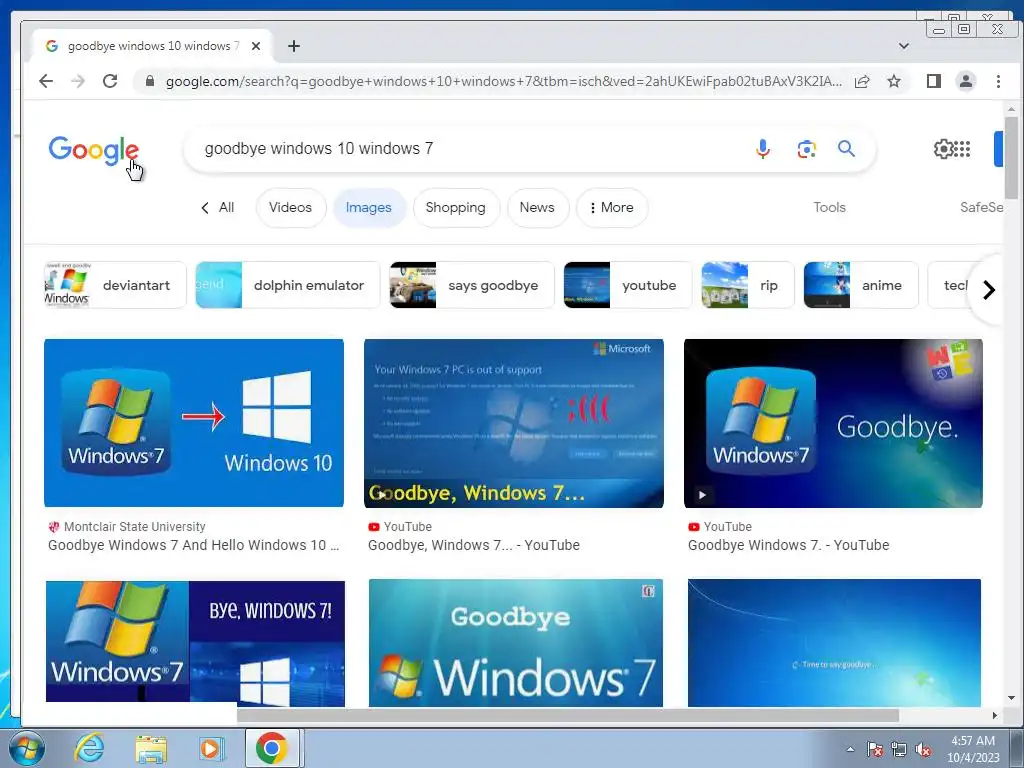Click the forward navigation arrow
1024x768 pixels.
78,81
